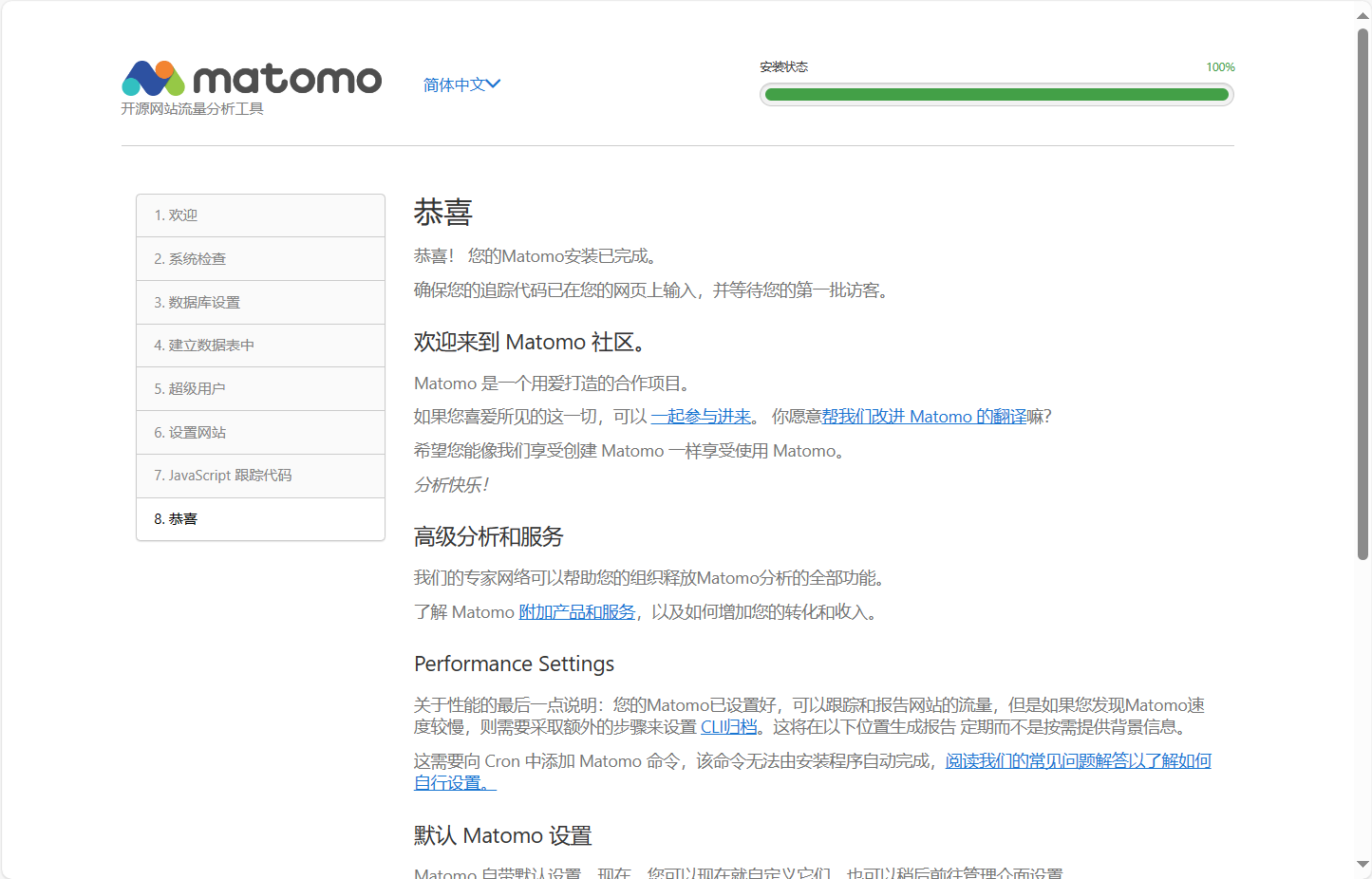This screenshot has width=1372, height=879.
Task: Click the 高级分析和服务 heading
Action: click(x=489, y=537)
